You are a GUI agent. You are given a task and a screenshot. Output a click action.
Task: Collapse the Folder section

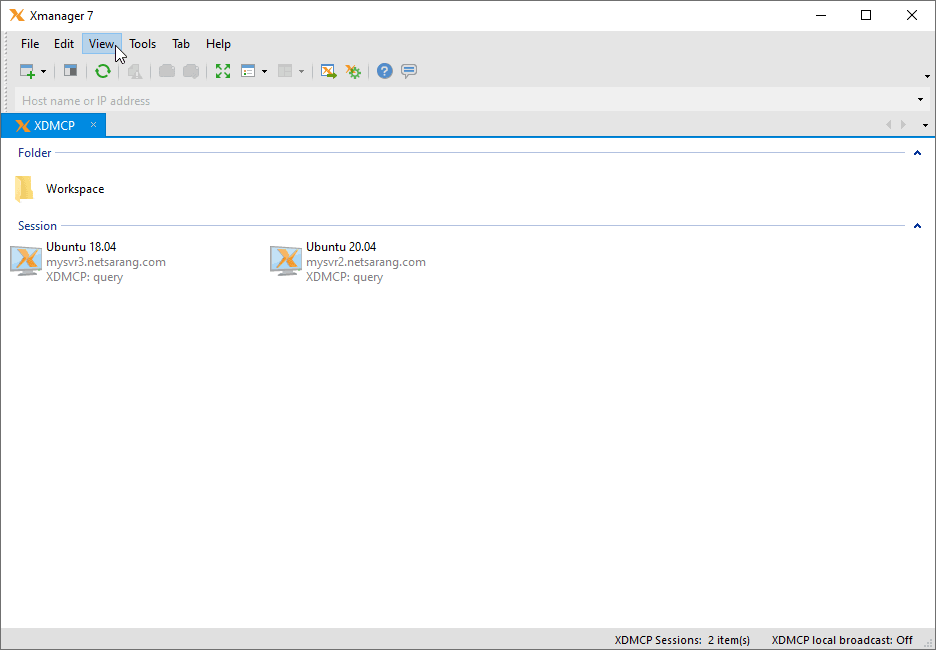coord(917,153)
